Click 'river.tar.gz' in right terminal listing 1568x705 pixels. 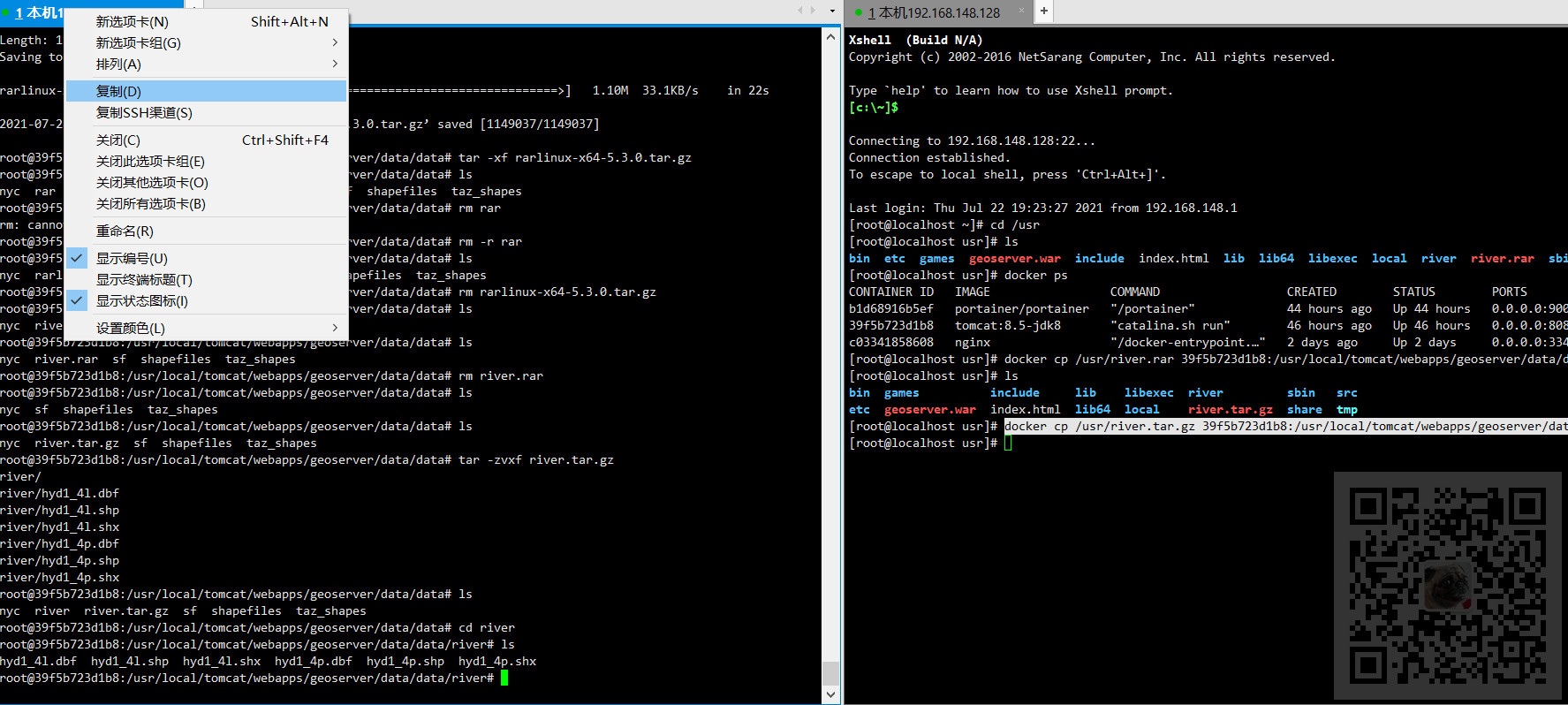click(1231, 409)
